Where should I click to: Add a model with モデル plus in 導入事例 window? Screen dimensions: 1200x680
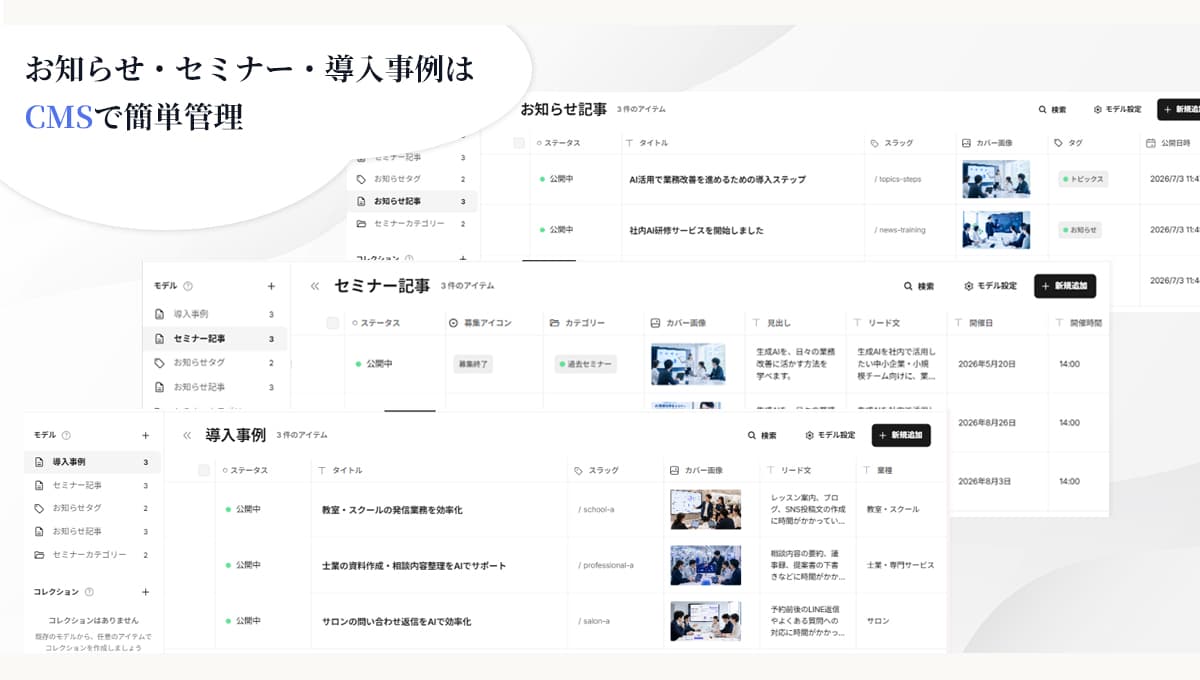(x=145, y=435)
